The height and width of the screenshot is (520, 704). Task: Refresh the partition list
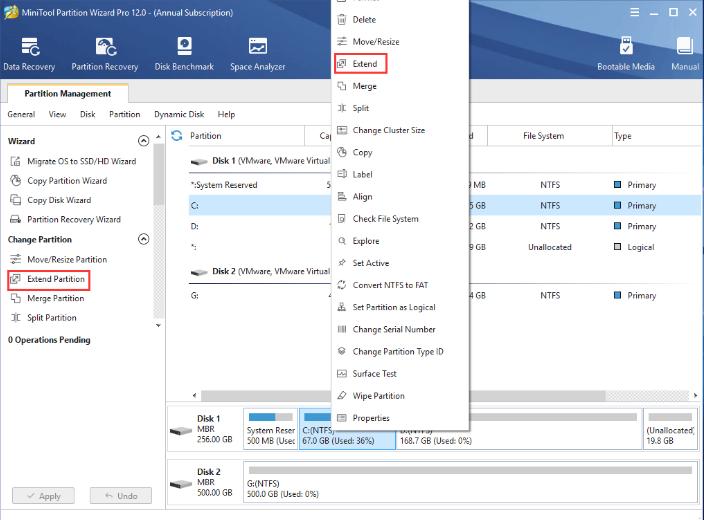(177, 136)
